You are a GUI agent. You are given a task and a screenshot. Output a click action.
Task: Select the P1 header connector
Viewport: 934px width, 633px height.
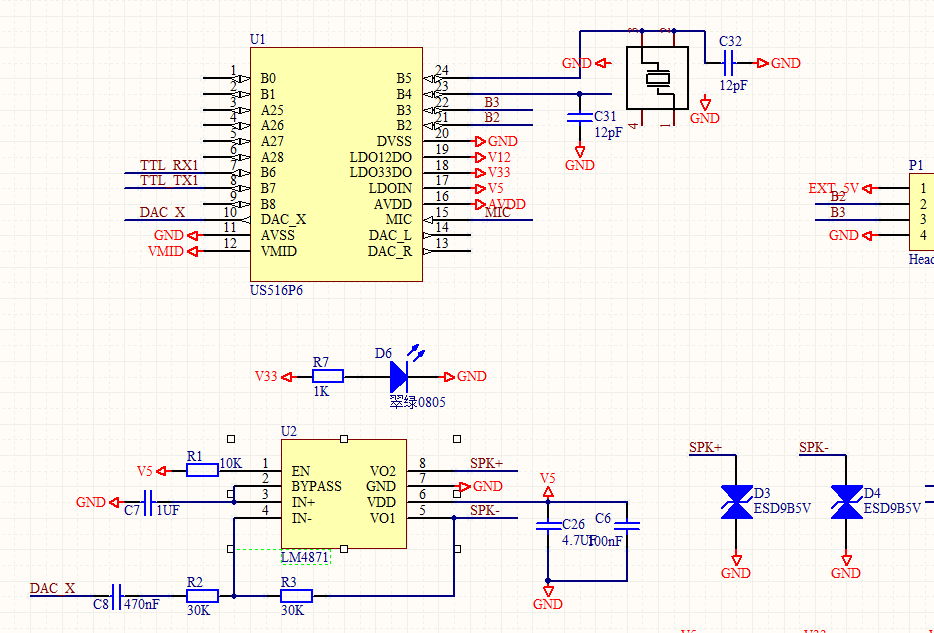pos(920,212)
